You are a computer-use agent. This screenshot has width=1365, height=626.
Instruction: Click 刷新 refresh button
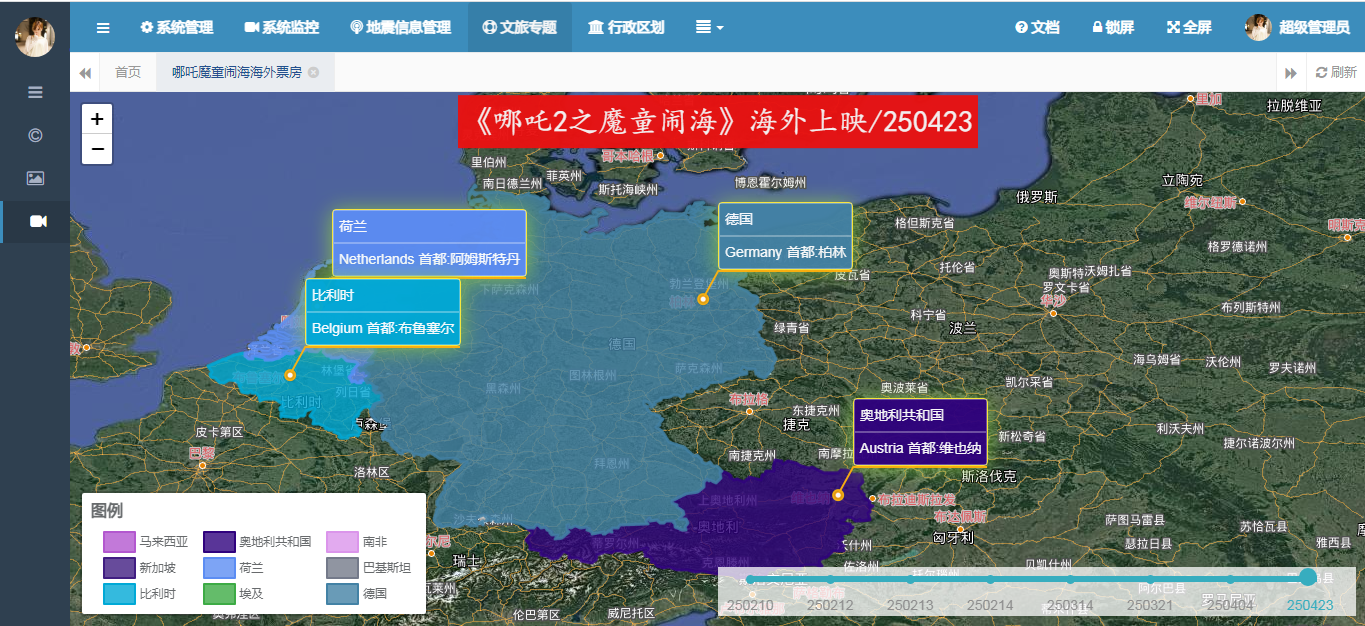click(1336, 72)
